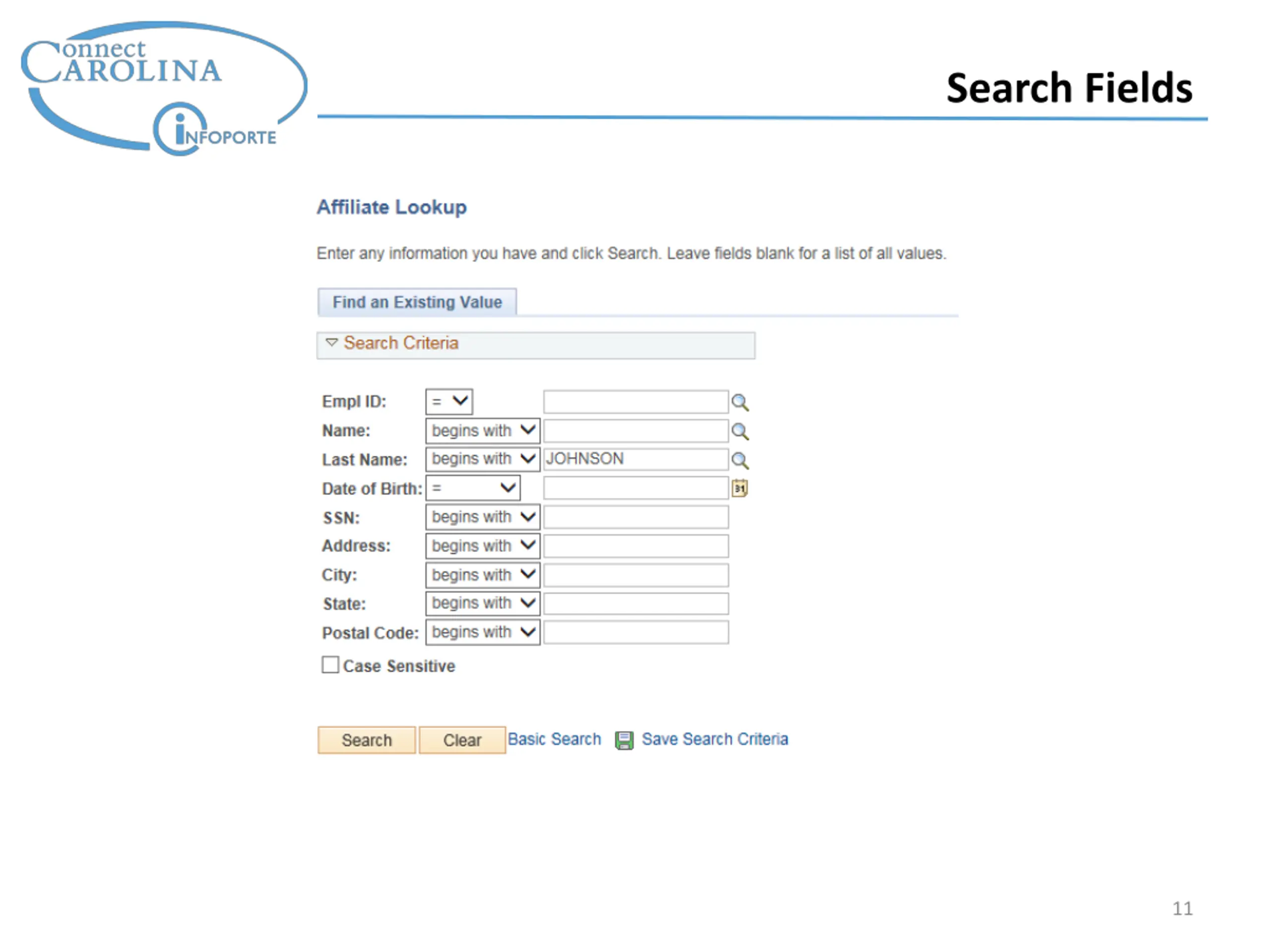Image resolution: width=1270 pixels, height=952 pixels.
Task: Focus the State text field
Action: click(x=636, y=603)
